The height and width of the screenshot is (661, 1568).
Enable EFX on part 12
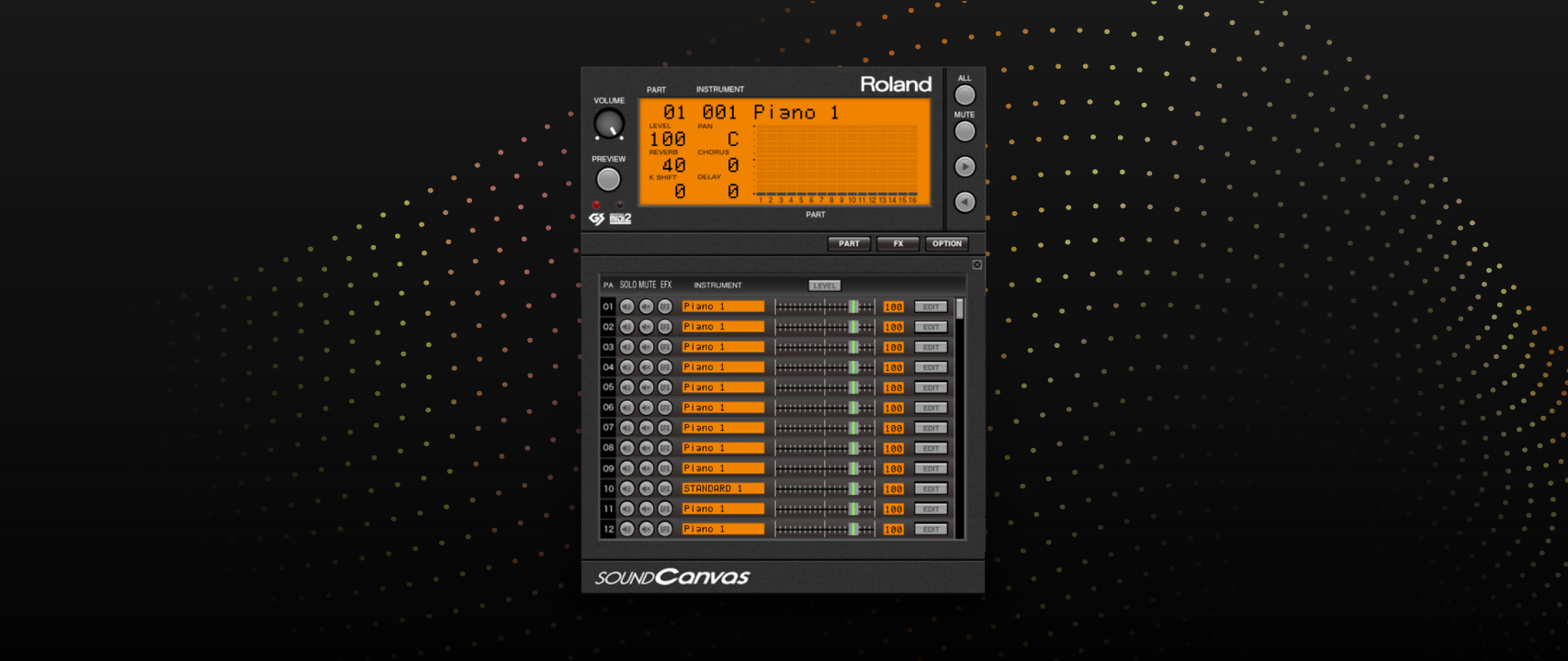(665, 529)
